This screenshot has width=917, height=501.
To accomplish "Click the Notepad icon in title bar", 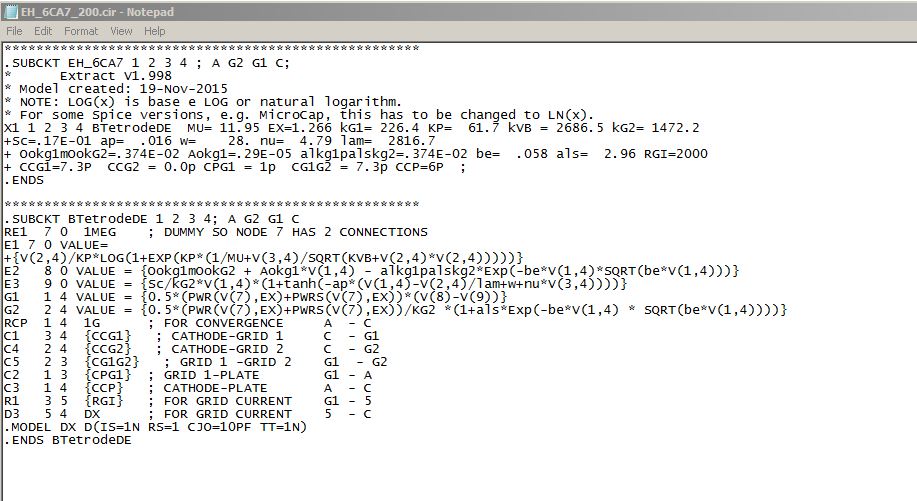I will tap(10, 12).
